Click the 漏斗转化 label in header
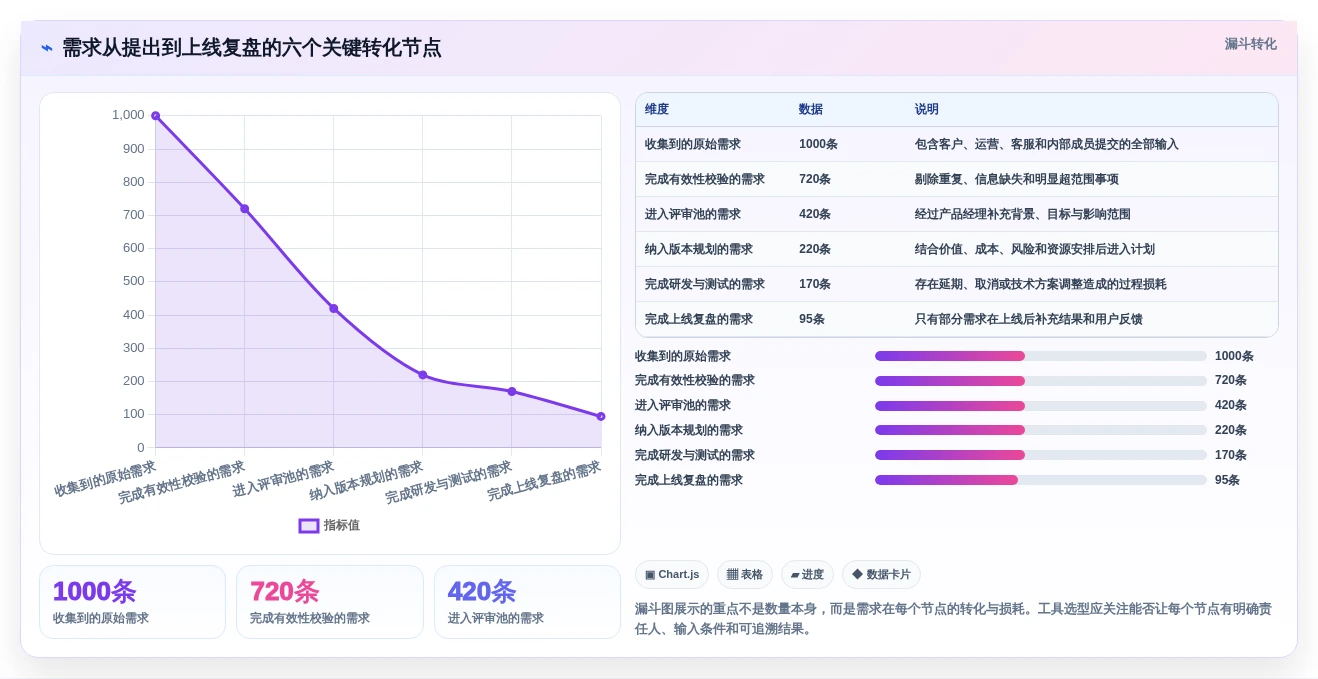 pos(1250,44)
